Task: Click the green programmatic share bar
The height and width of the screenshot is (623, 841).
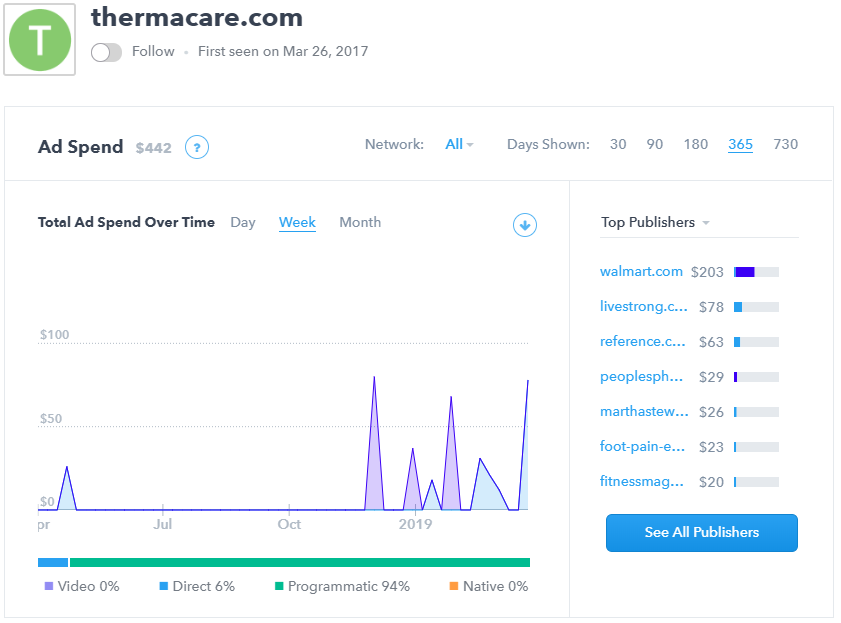Action: 300,562
